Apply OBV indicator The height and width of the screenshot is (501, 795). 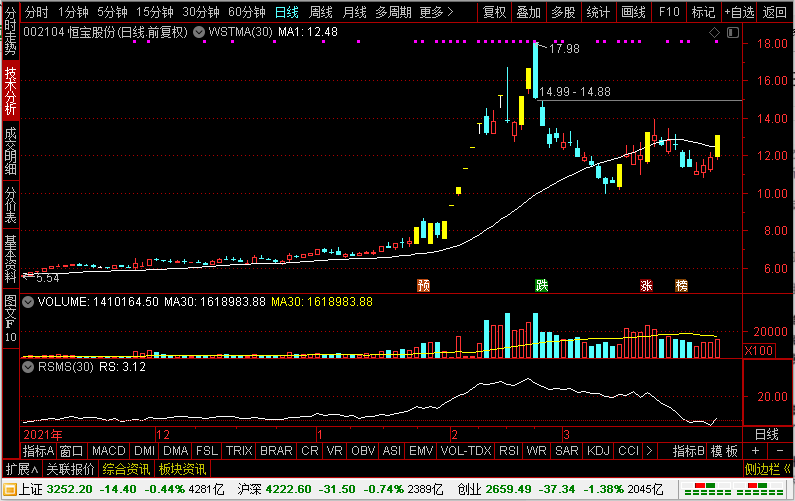pos(363,451)
